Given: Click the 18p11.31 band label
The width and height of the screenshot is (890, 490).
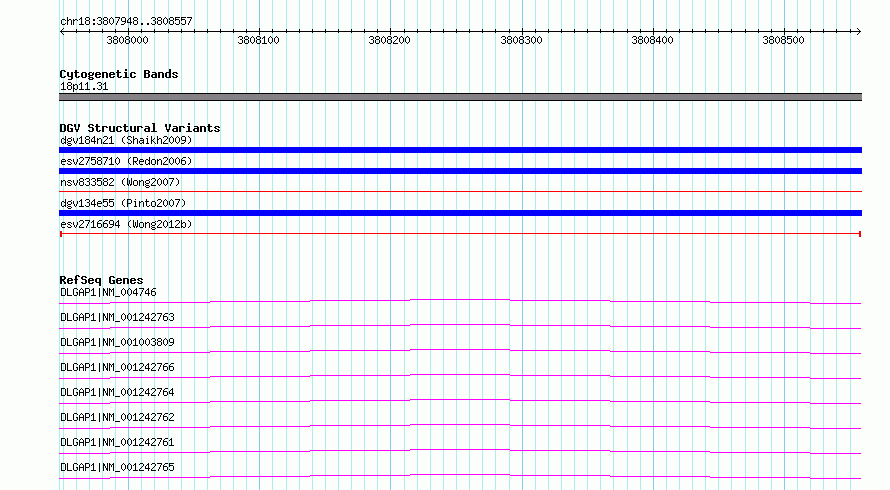Looking at the screenshot, I should click(84, 86).
